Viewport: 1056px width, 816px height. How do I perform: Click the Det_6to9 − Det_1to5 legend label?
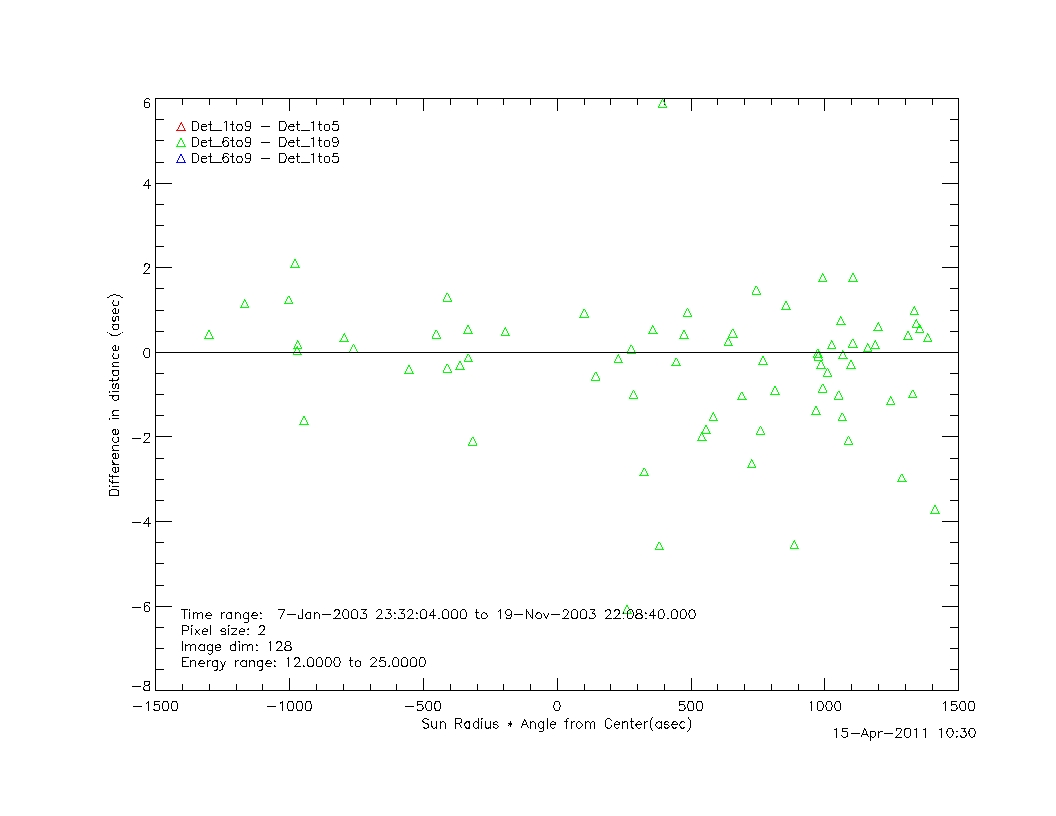tap(265, 159)
